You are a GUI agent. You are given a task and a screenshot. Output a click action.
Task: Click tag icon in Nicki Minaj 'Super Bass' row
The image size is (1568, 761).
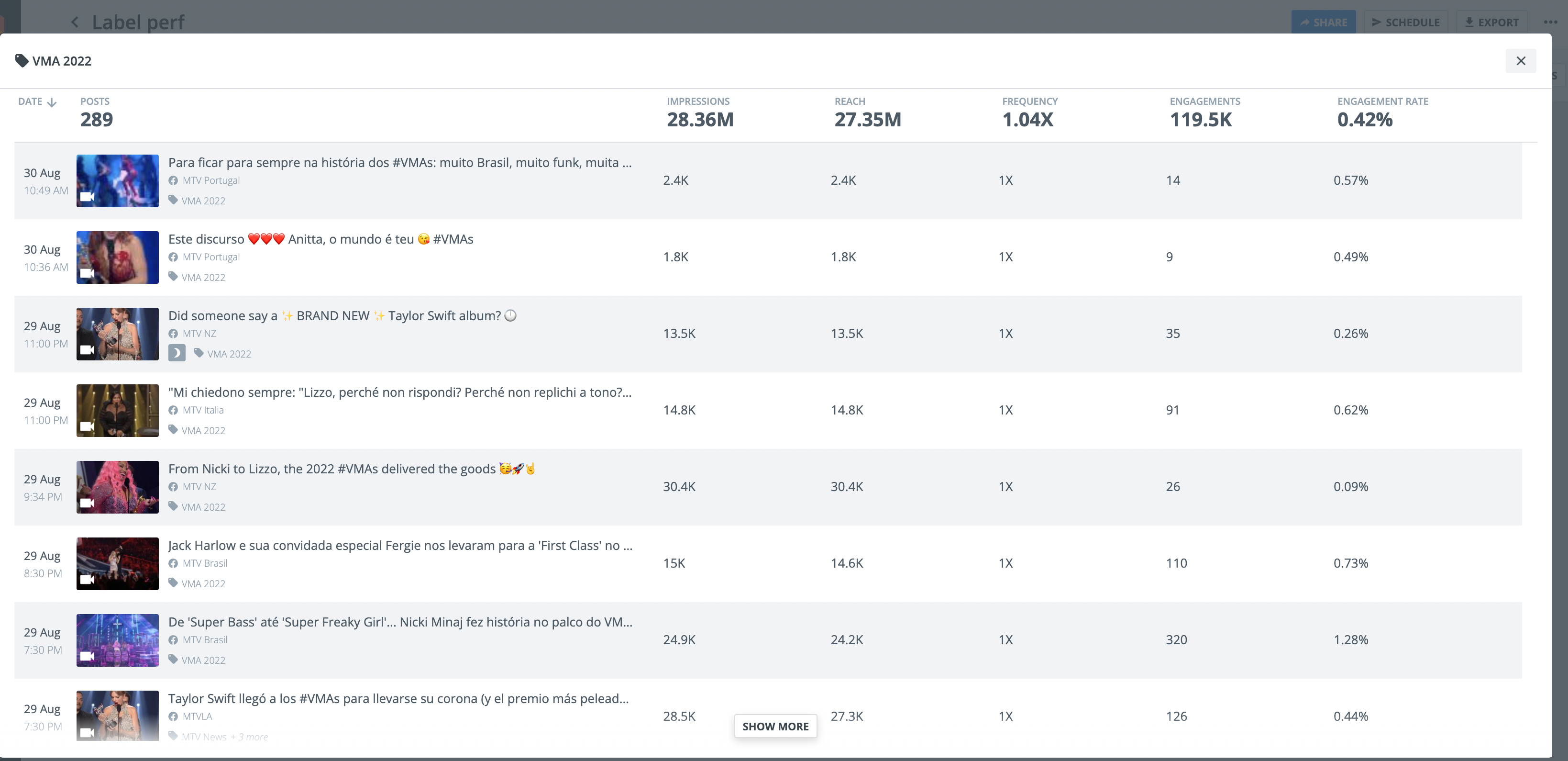pyautogui.click(x=174, y=659)
